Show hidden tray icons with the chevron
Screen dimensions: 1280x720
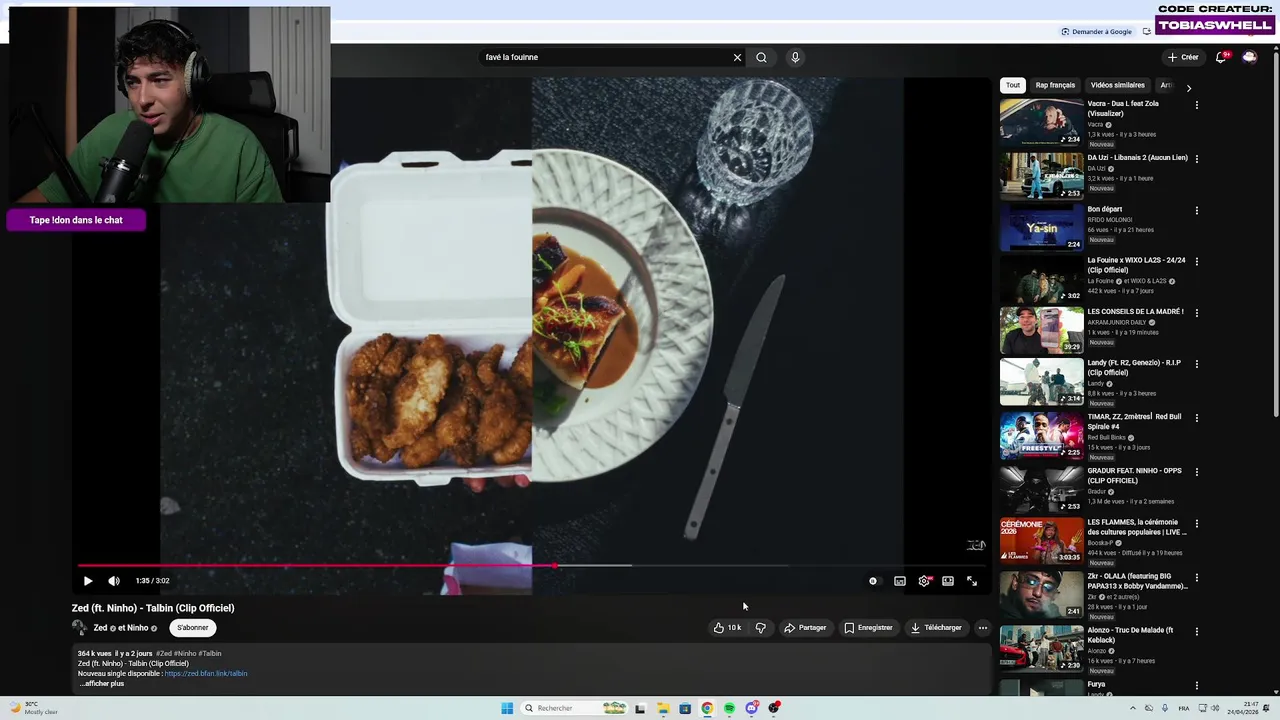pos(1133,709)
